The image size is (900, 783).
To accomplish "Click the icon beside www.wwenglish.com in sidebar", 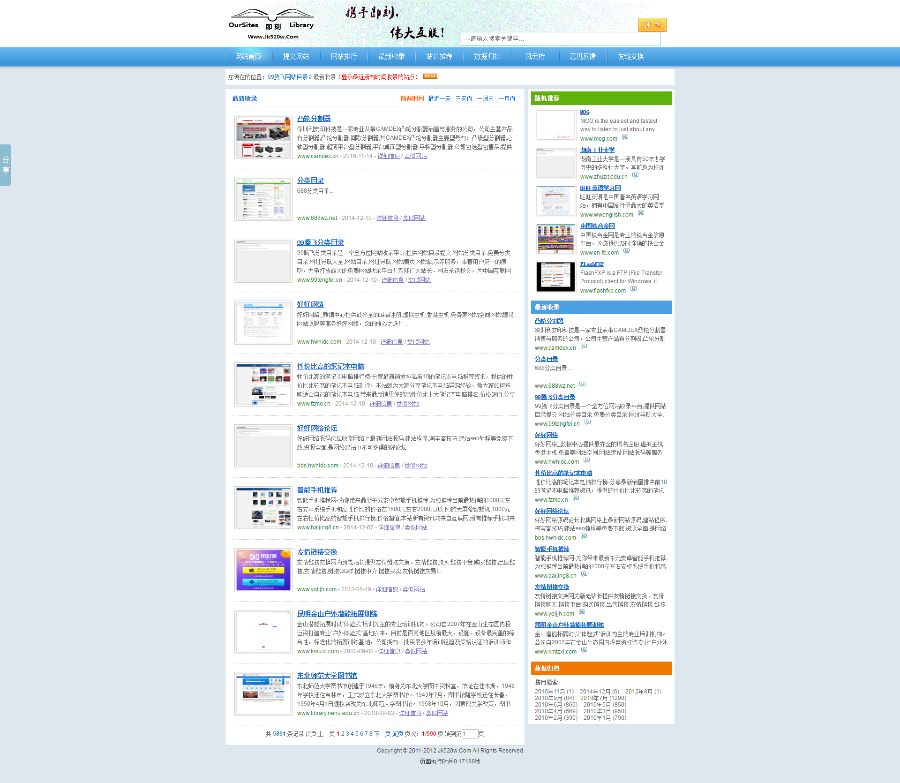I will coord(641,213).
